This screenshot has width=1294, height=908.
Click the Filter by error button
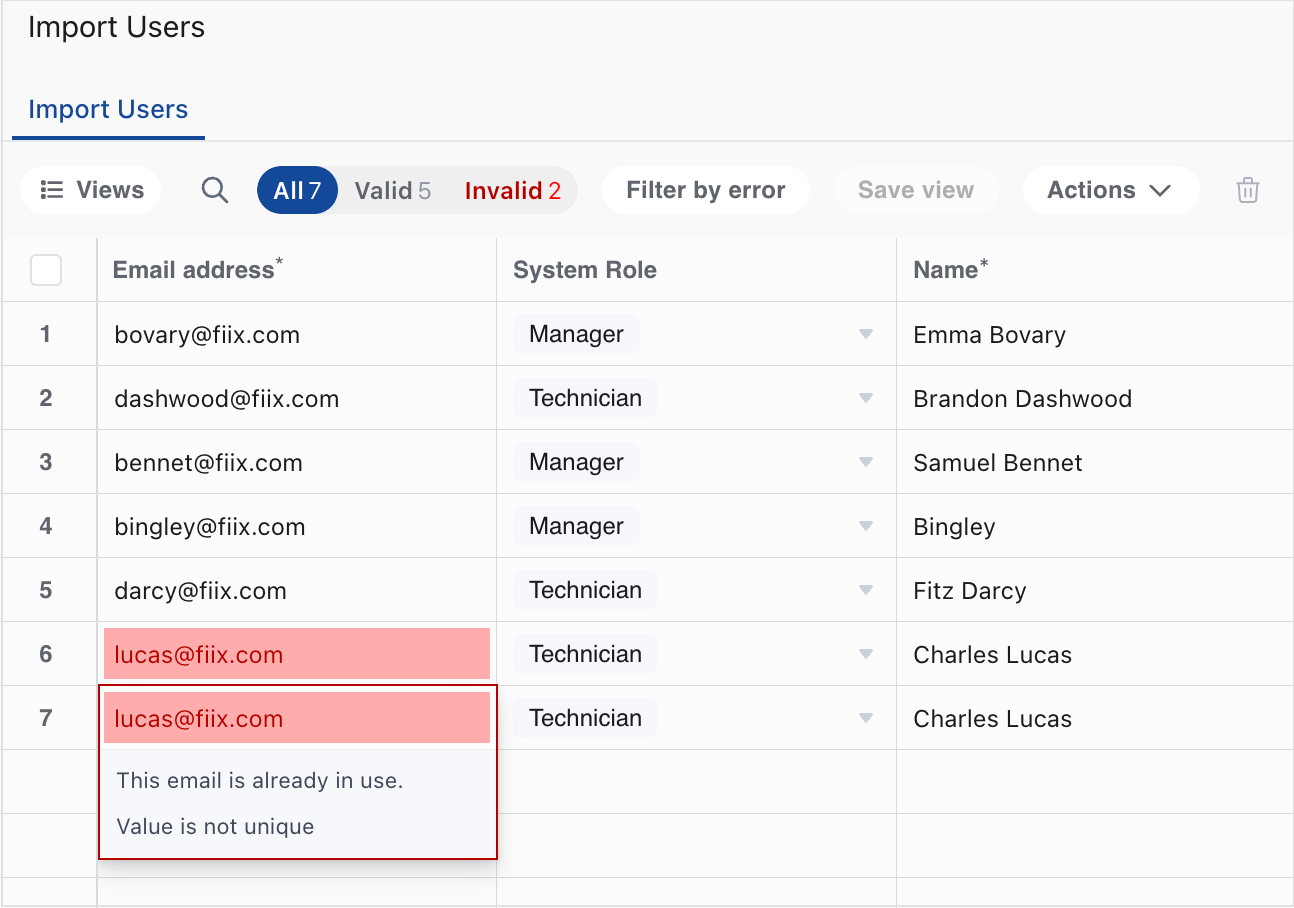(705, 190)
